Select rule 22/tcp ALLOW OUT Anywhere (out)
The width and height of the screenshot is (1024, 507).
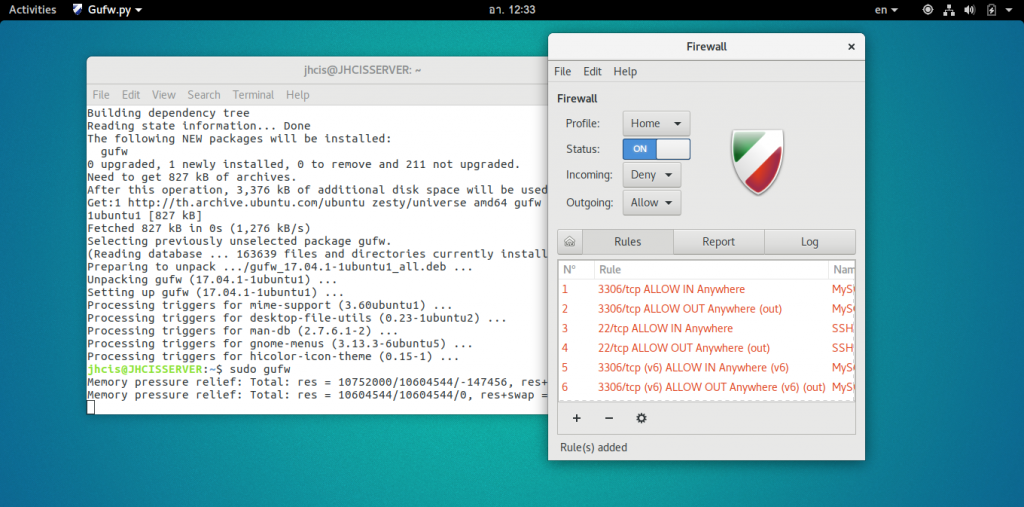(707, 348)
